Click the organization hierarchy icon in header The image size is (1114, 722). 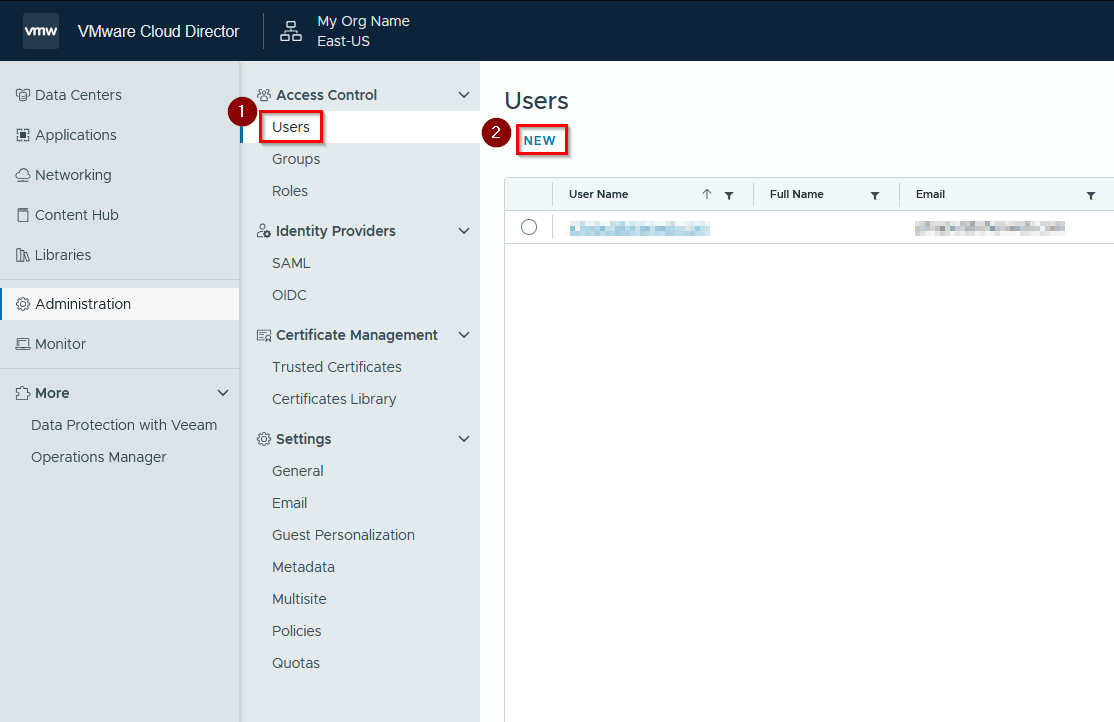click(x=291, y=31)
